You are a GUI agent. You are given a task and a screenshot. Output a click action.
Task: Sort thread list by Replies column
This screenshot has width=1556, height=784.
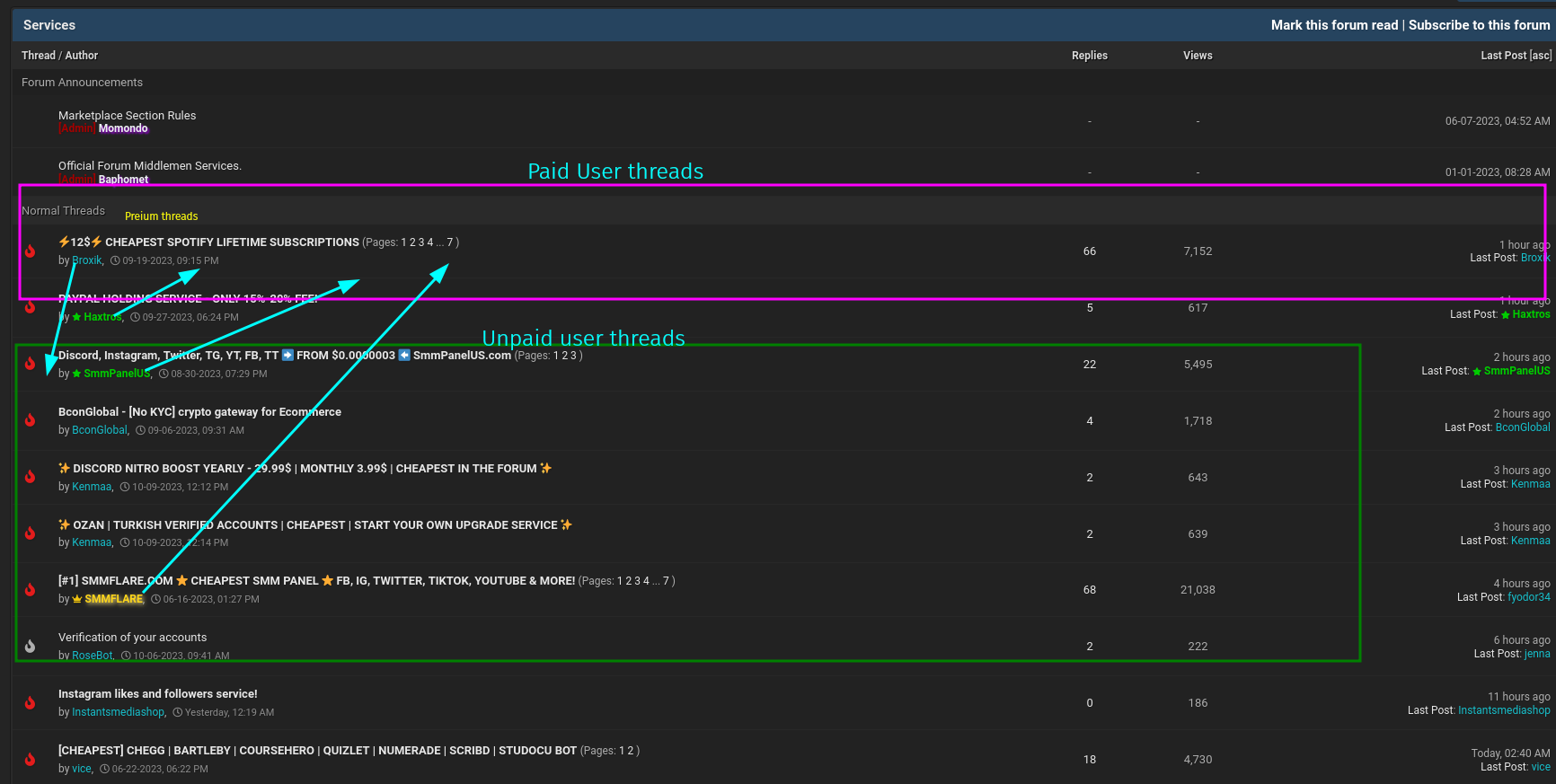tap(1089, 56)
